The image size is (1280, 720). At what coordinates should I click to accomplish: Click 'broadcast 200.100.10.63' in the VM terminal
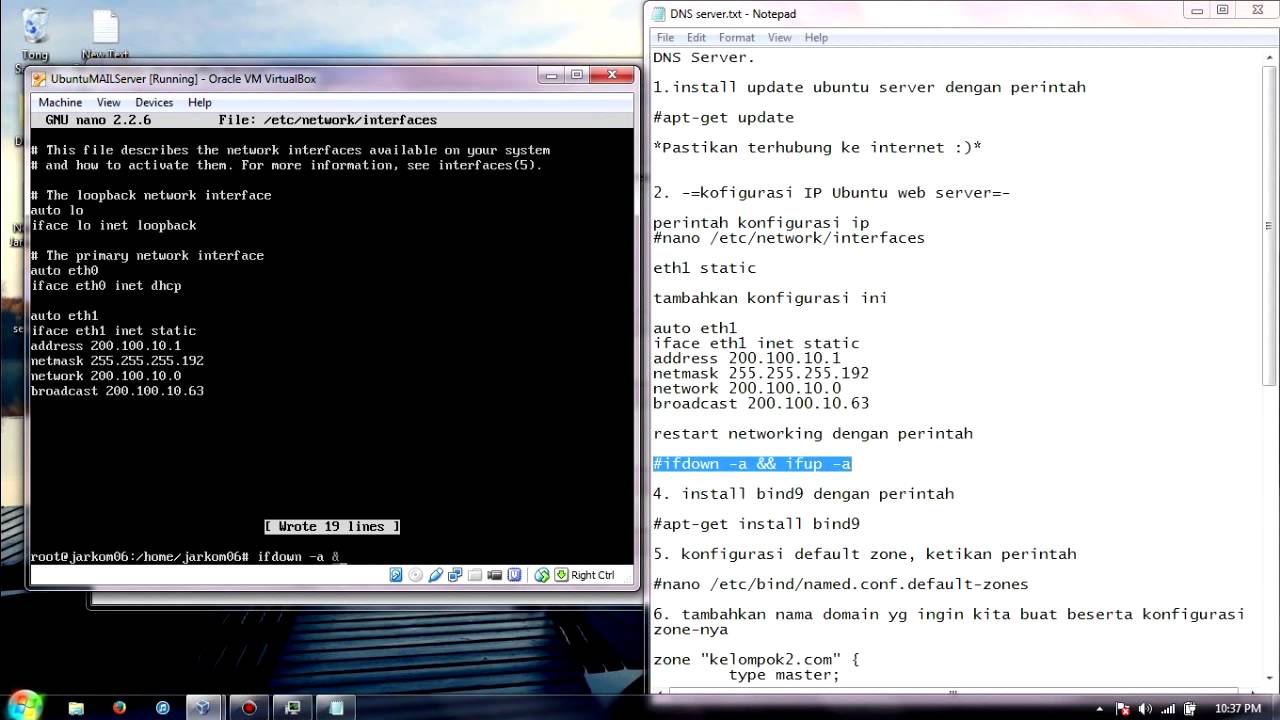pos(117,391)
